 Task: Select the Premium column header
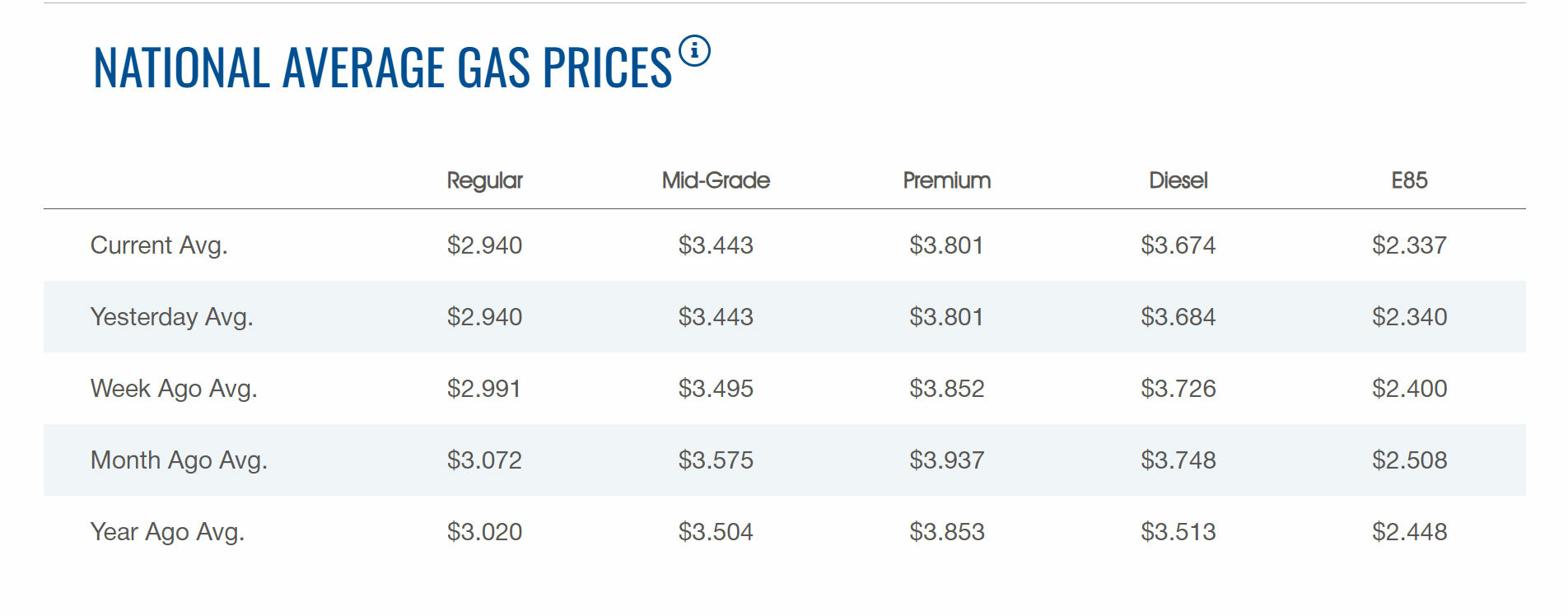pyautogui.click(x=946, y=180)
